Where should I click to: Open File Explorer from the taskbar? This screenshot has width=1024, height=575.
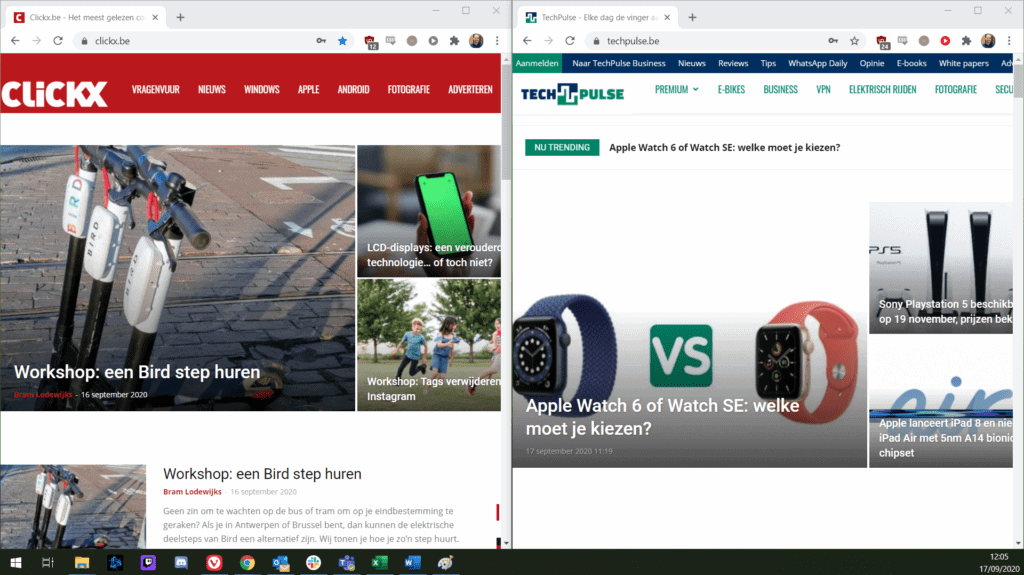[82, 563]
